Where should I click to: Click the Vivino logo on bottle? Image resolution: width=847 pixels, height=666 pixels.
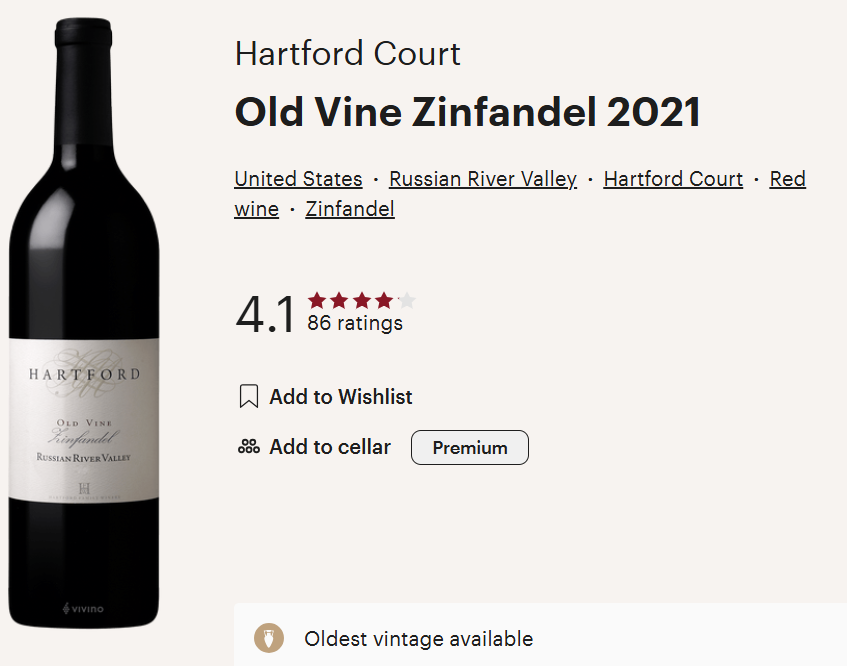83,609
